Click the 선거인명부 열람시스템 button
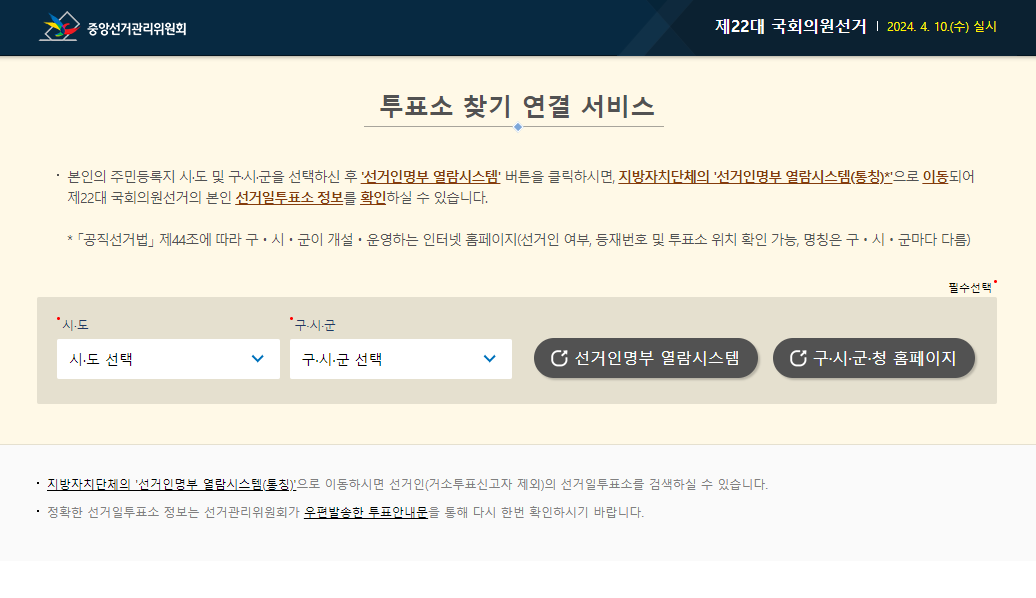Viewport: 1036px width, 598px height. point(646,358)
